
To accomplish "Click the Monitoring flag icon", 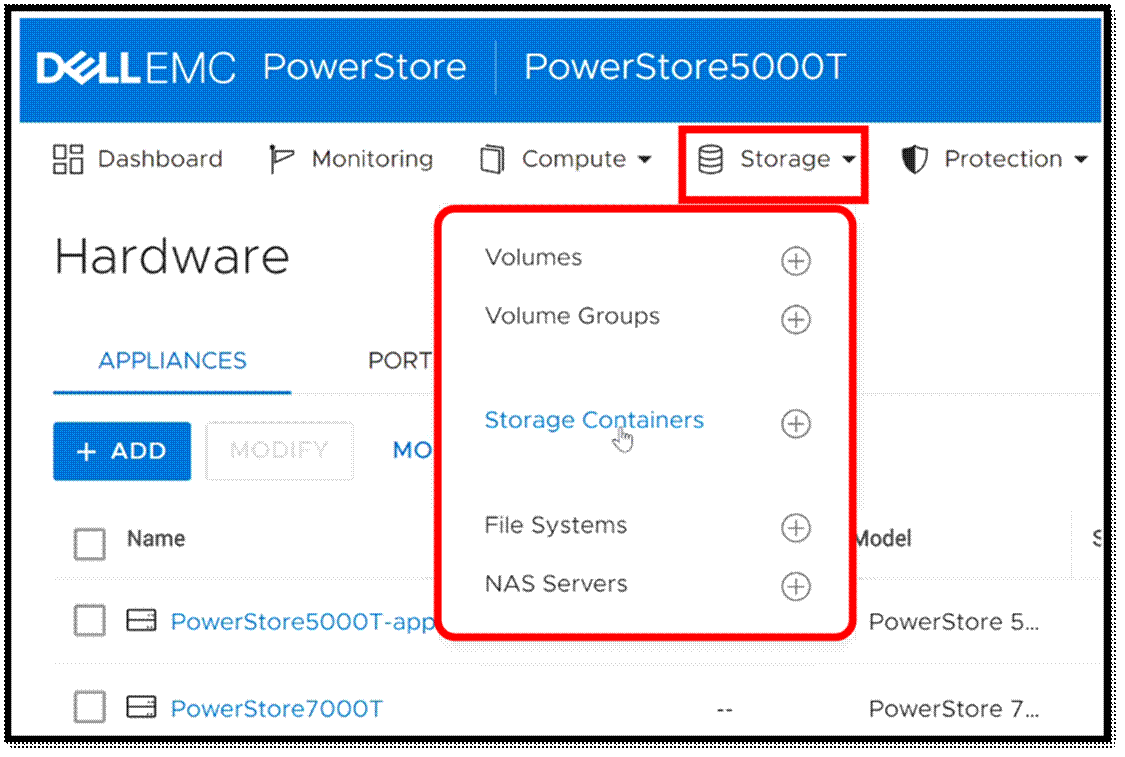I will (281, 160).
